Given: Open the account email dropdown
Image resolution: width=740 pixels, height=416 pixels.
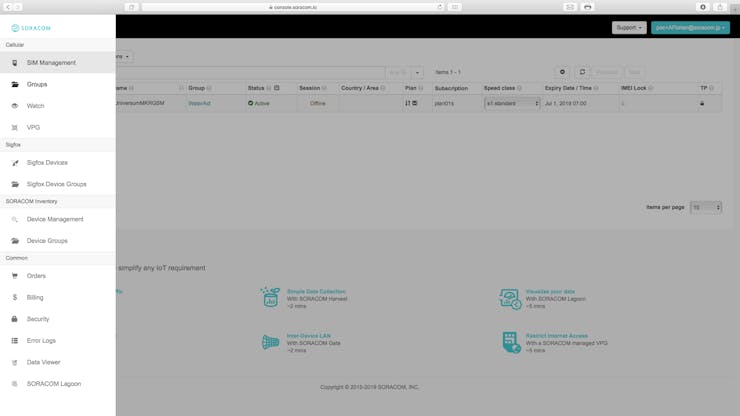Looking at the screenshot, I should tap(690, 28).
